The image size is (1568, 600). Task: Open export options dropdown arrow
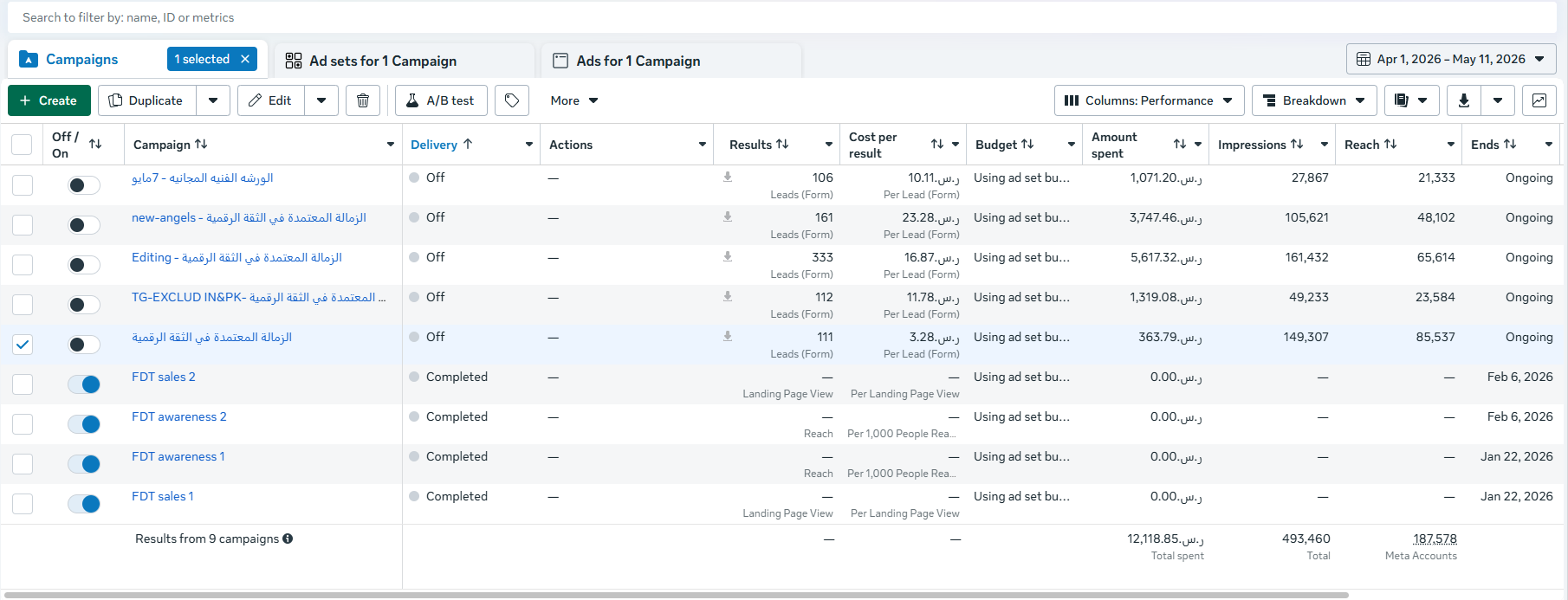click(x=1498, y=100)
